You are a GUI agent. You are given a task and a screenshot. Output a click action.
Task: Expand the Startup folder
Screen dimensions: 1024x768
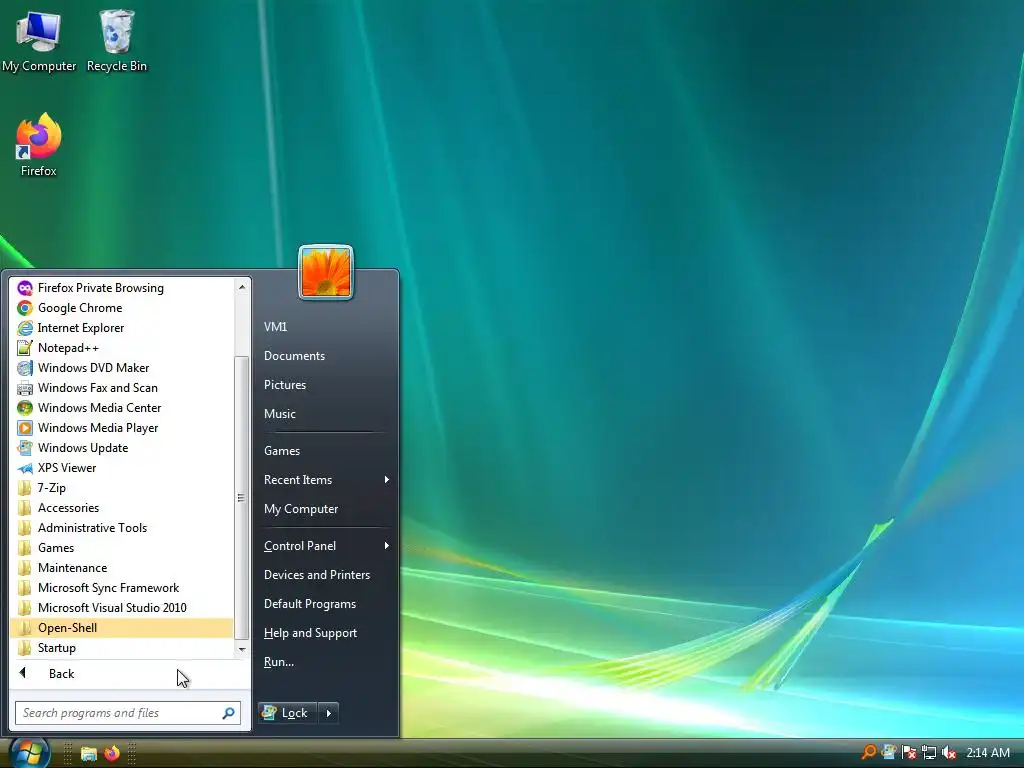(x=122, y=648)
